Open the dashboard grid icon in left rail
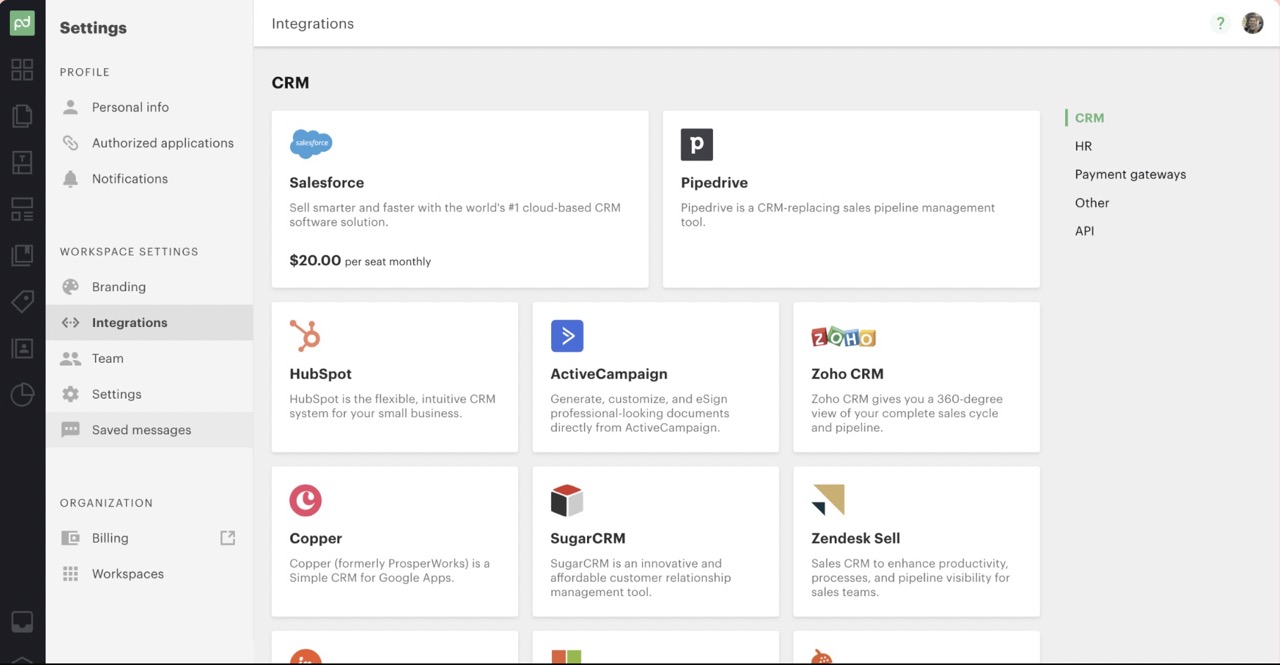The image size is (1280, 665). click(x=22, y=70)
